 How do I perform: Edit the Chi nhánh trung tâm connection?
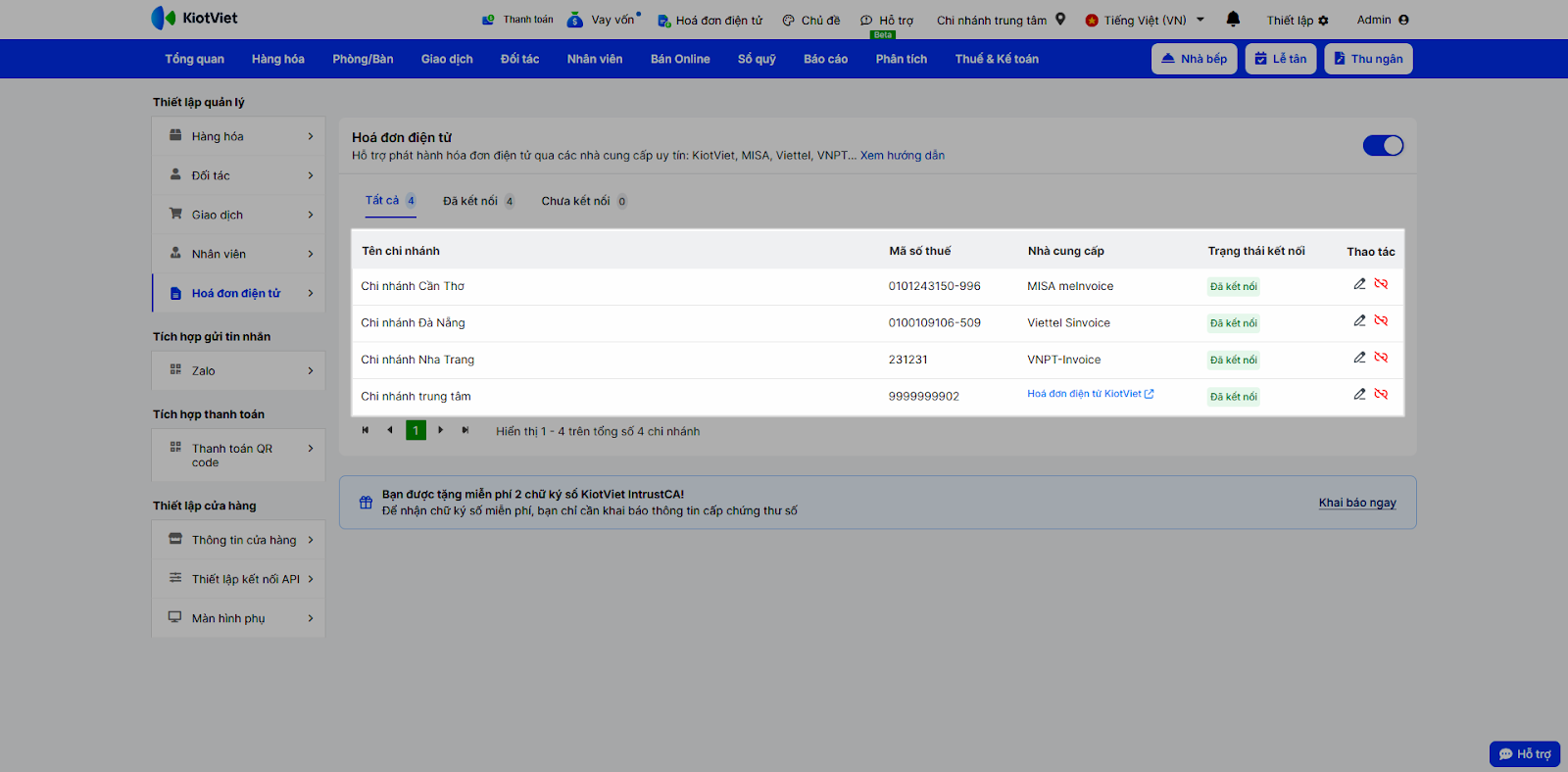[1359, 394]
